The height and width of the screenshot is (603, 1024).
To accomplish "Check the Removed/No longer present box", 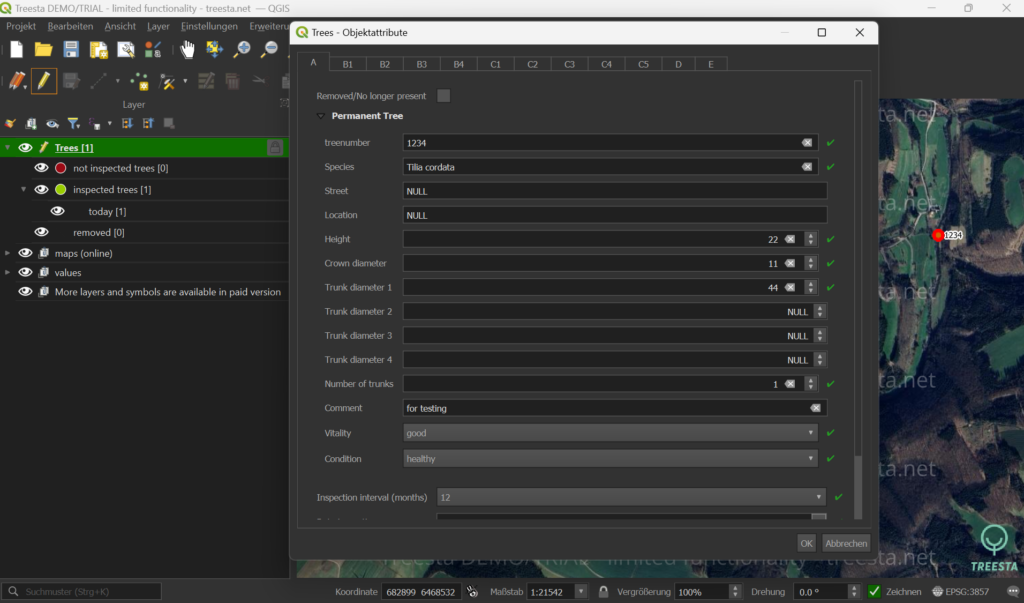I will [x=443, y=96].
